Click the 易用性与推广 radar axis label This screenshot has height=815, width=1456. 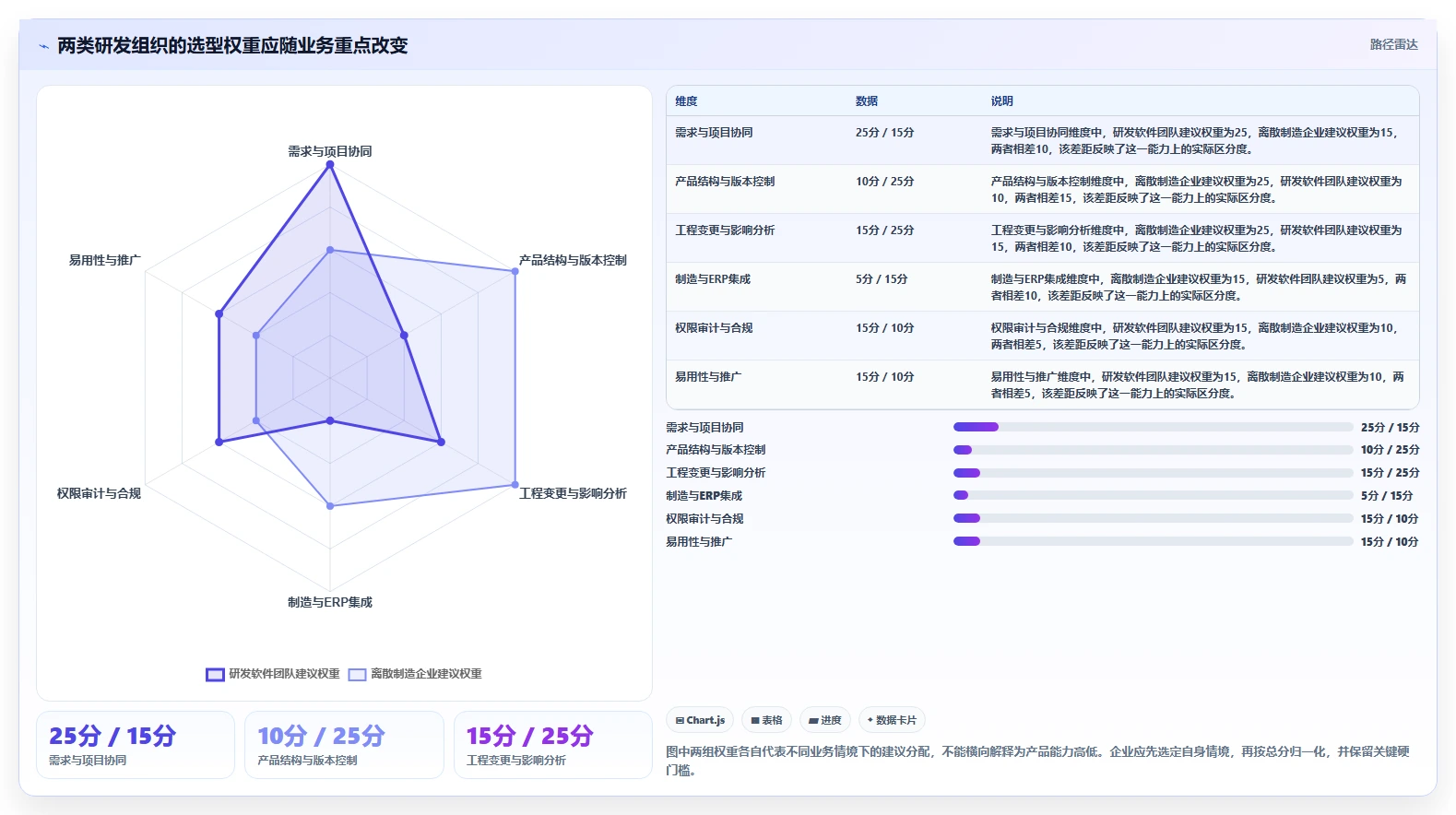pyautogui.click(x=105, y=260)
